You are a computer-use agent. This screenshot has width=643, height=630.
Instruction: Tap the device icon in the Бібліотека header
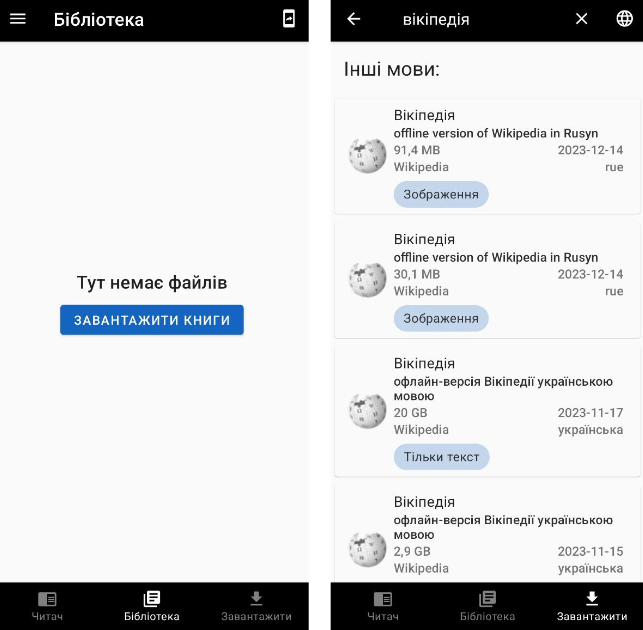(289, 19)
